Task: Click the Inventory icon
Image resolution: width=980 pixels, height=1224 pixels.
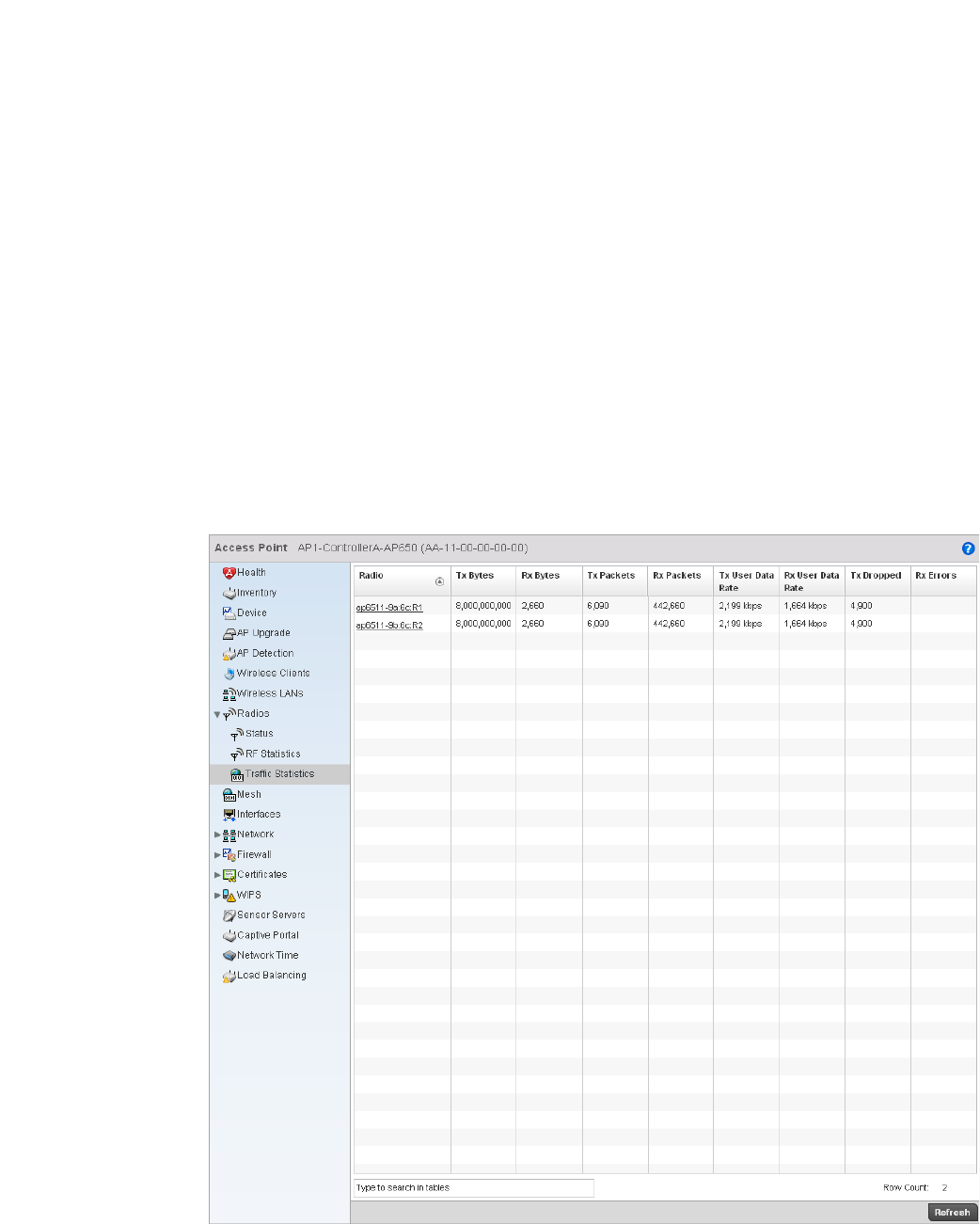Action: coord(229,594)
